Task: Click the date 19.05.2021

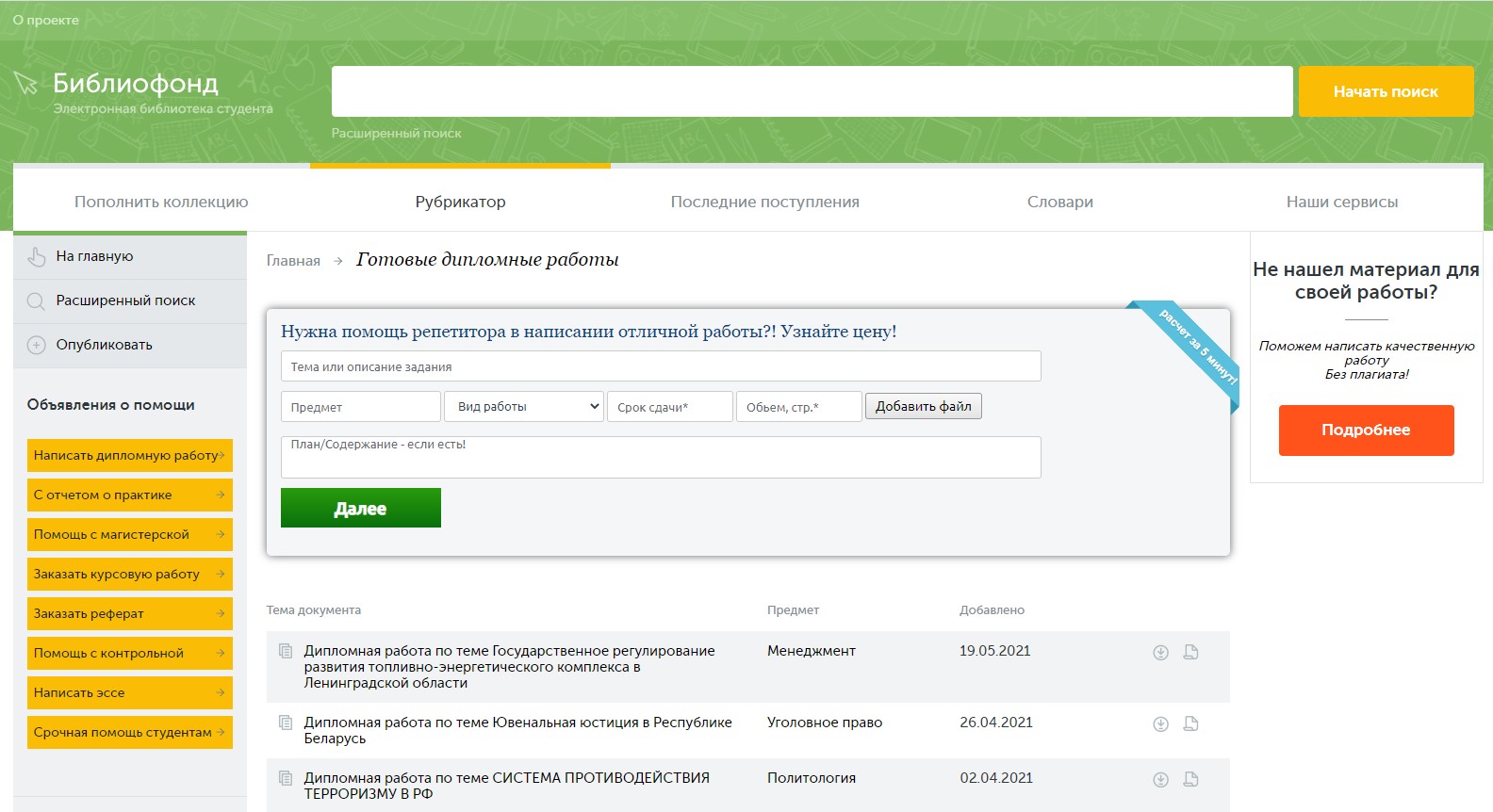Action: [x=995, y=651]
